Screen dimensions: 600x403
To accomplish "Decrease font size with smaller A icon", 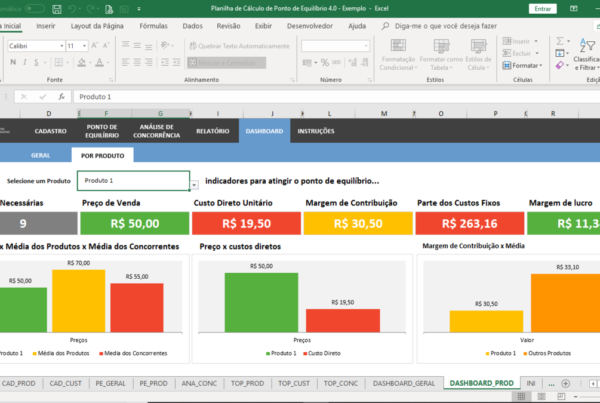I will click(x=106, y=46).
